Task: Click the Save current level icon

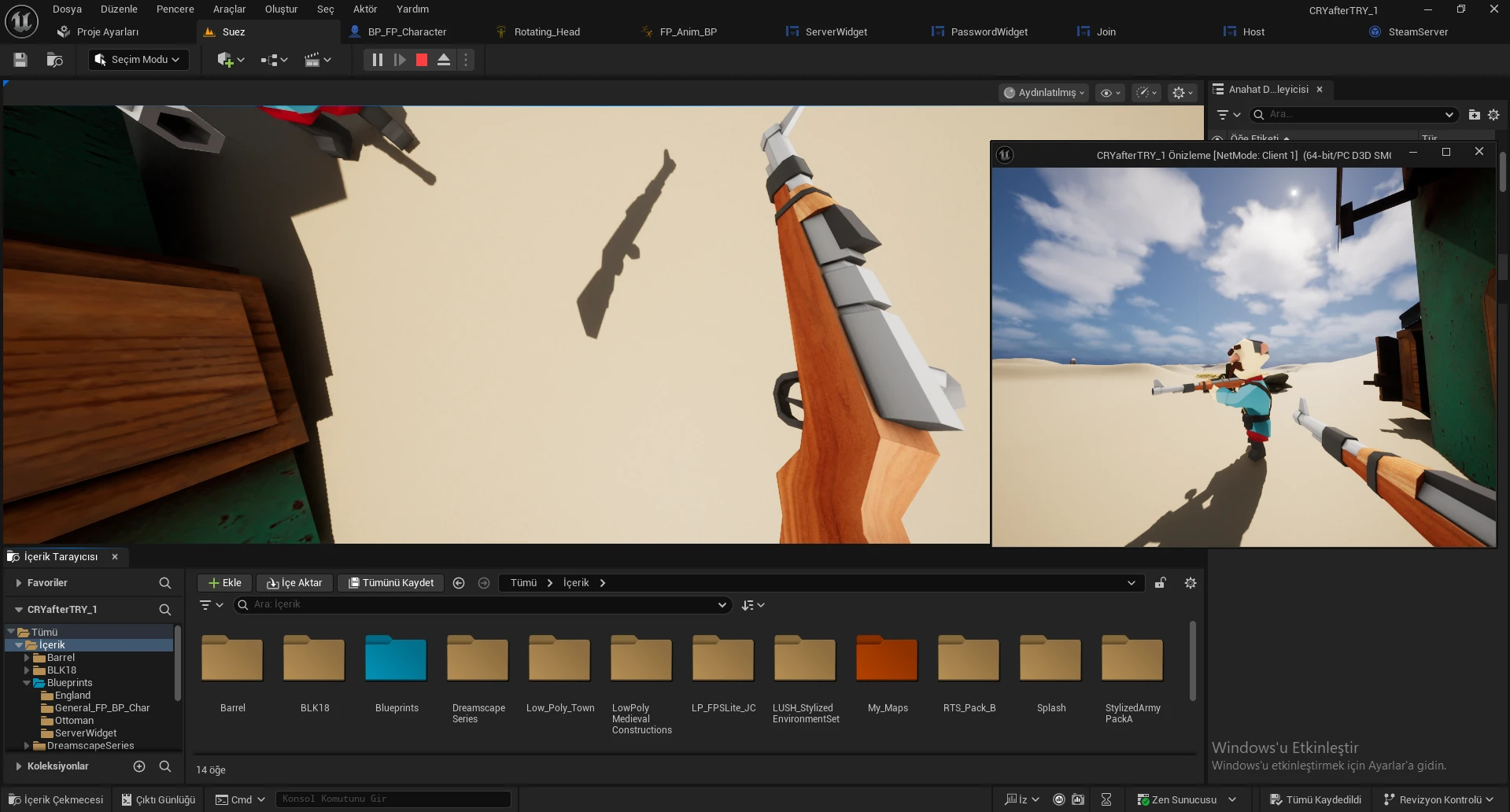Action: [x=20, y=60]
